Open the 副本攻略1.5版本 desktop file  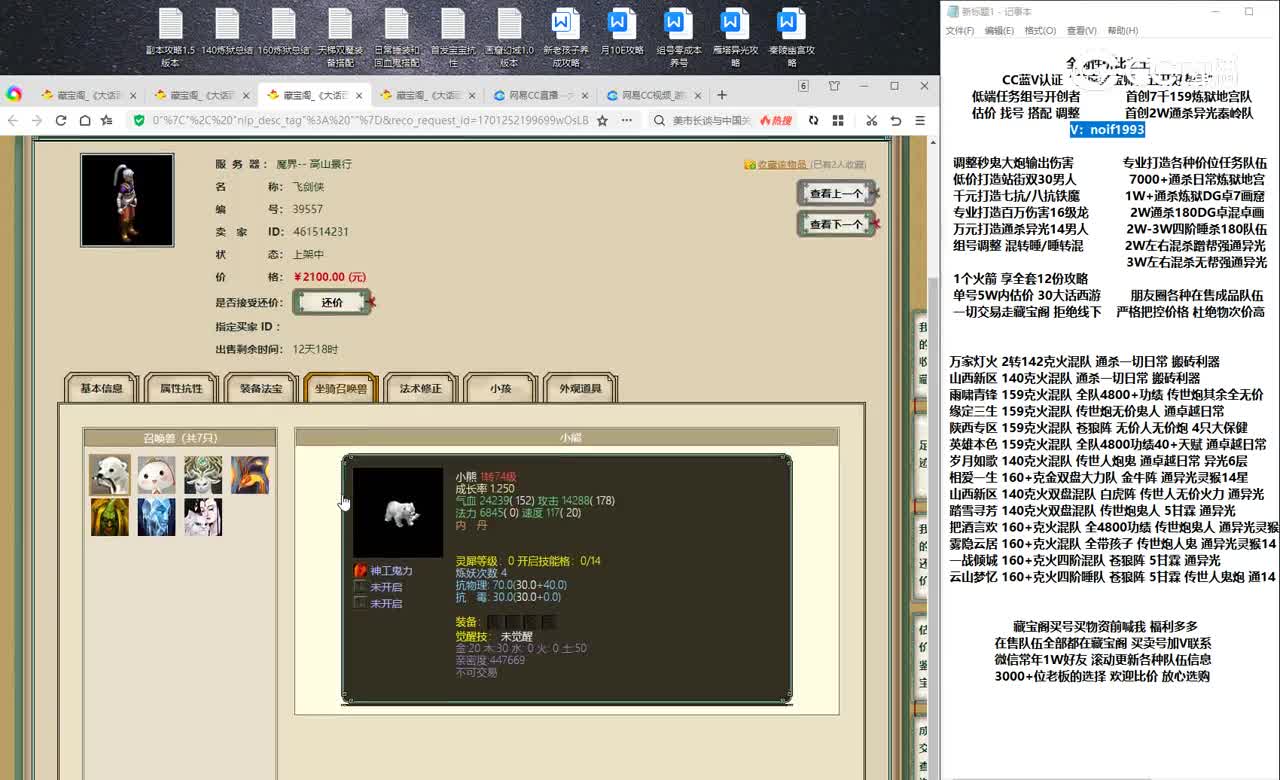pyautogui.click(x=170, y=38)
